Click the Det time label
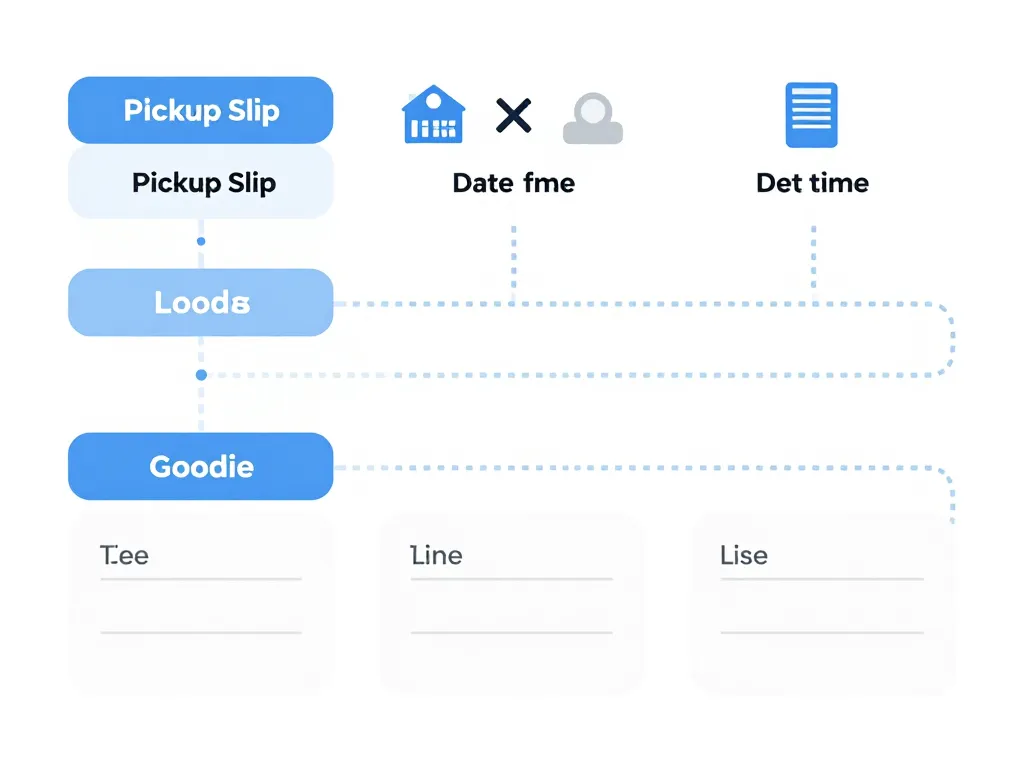The height and width of the screenshot is (768, 1024). pyautogui.click(x=812, y=183)
